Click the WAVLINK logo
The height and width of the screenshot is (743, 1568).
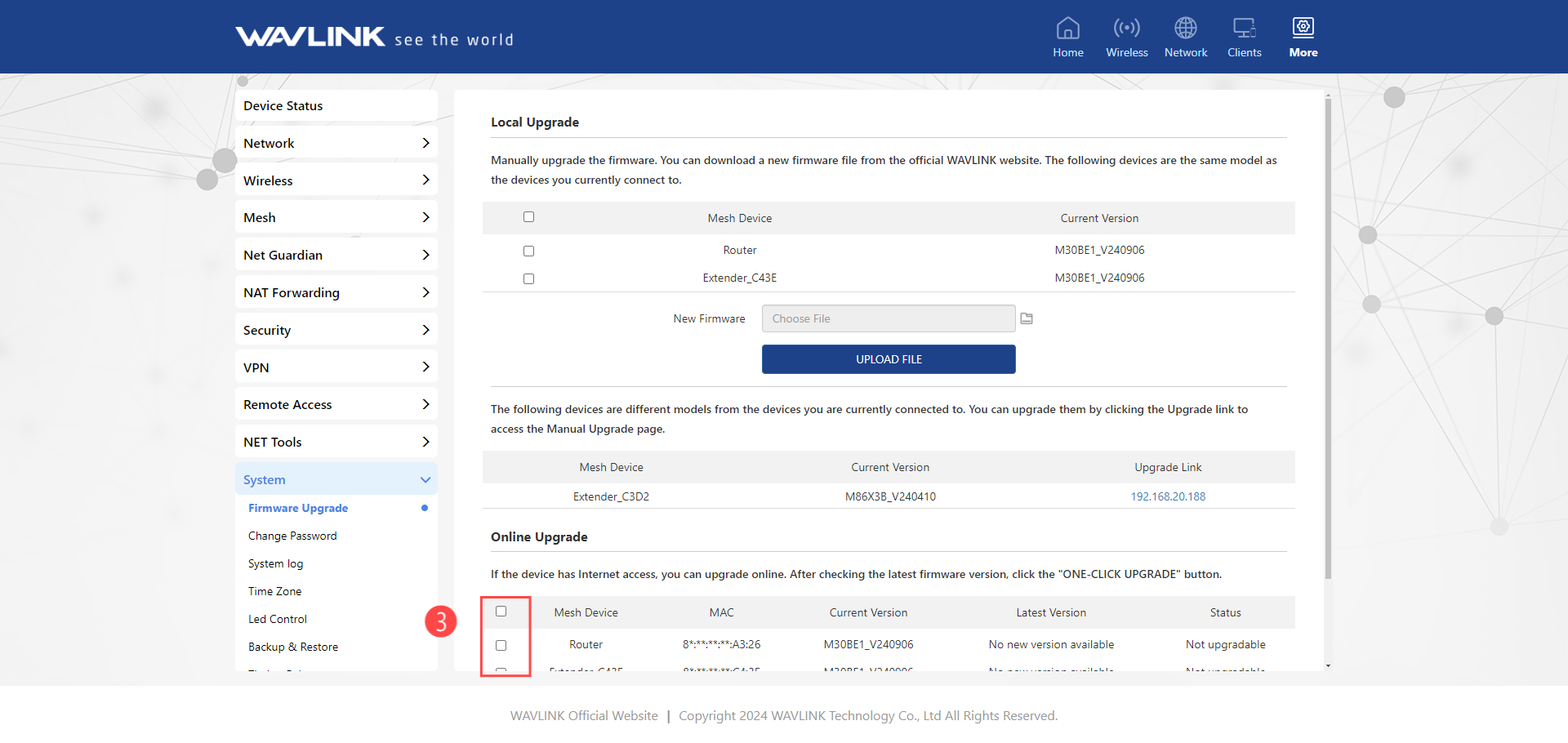310,38
